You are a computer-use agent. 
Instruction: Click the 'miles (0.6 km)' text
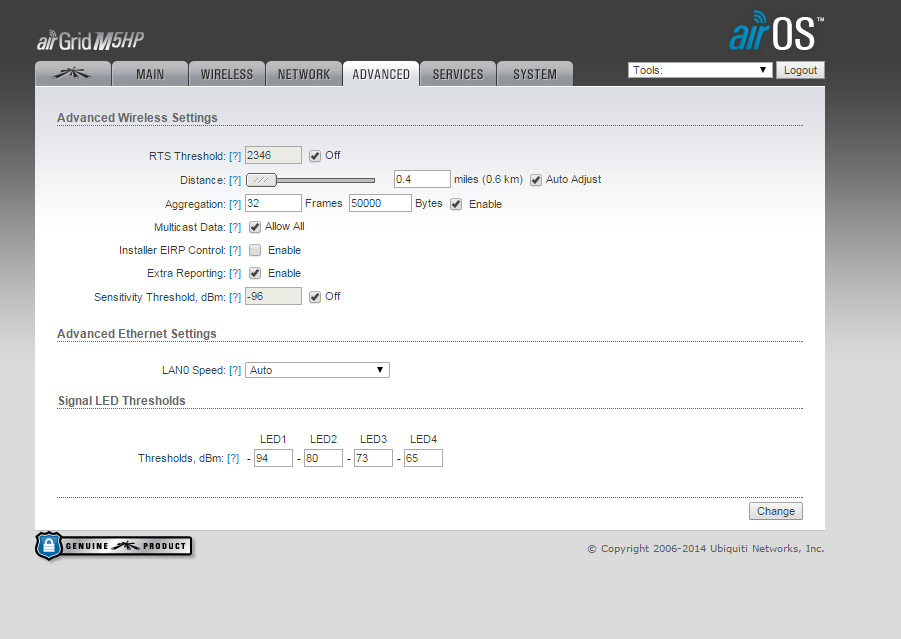pyautogui.click(x=488, y=179)
